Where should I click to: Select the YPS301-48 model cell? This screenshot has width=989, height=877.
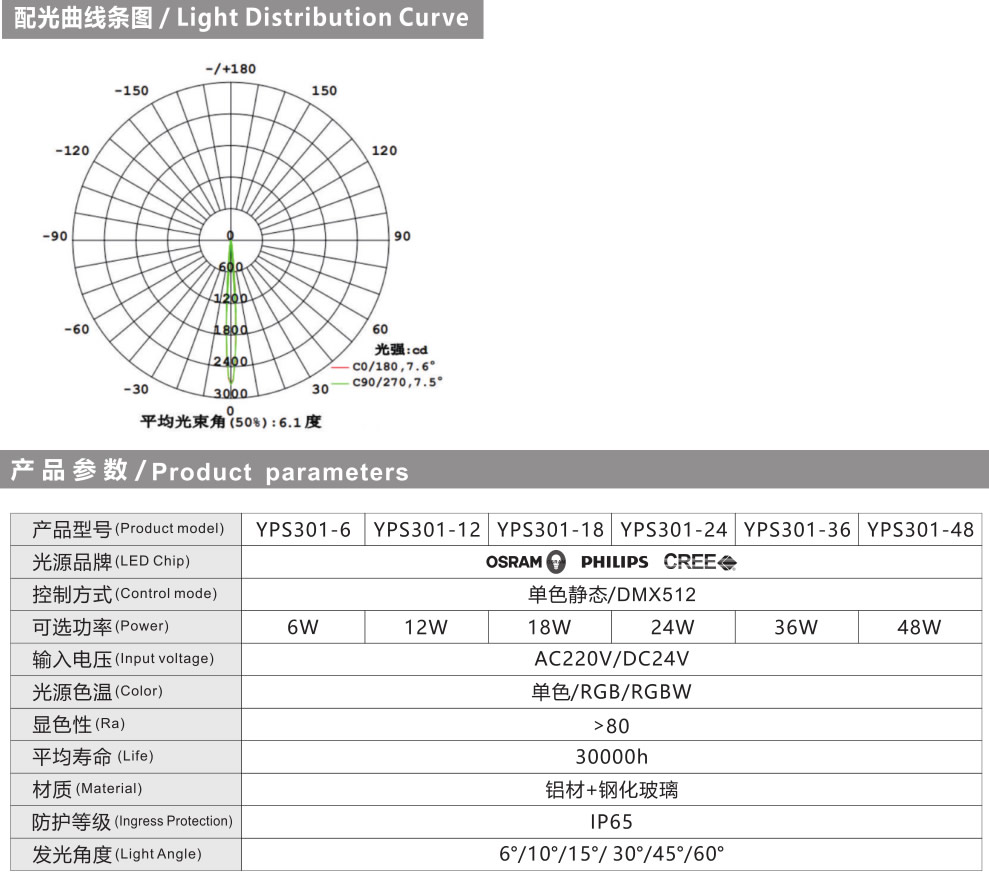pyautogui.click(x=919, y=529)
